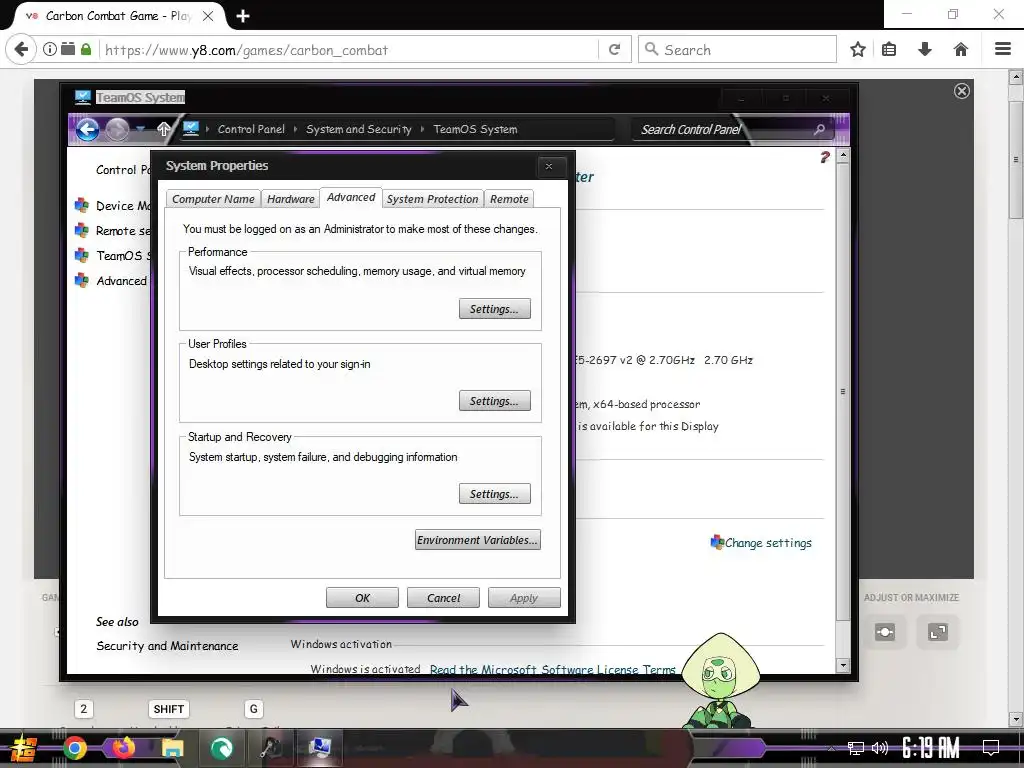1024x768 pixels.
Task: Open File Explorer from the taskbar
Action: [x=172, y=748]
